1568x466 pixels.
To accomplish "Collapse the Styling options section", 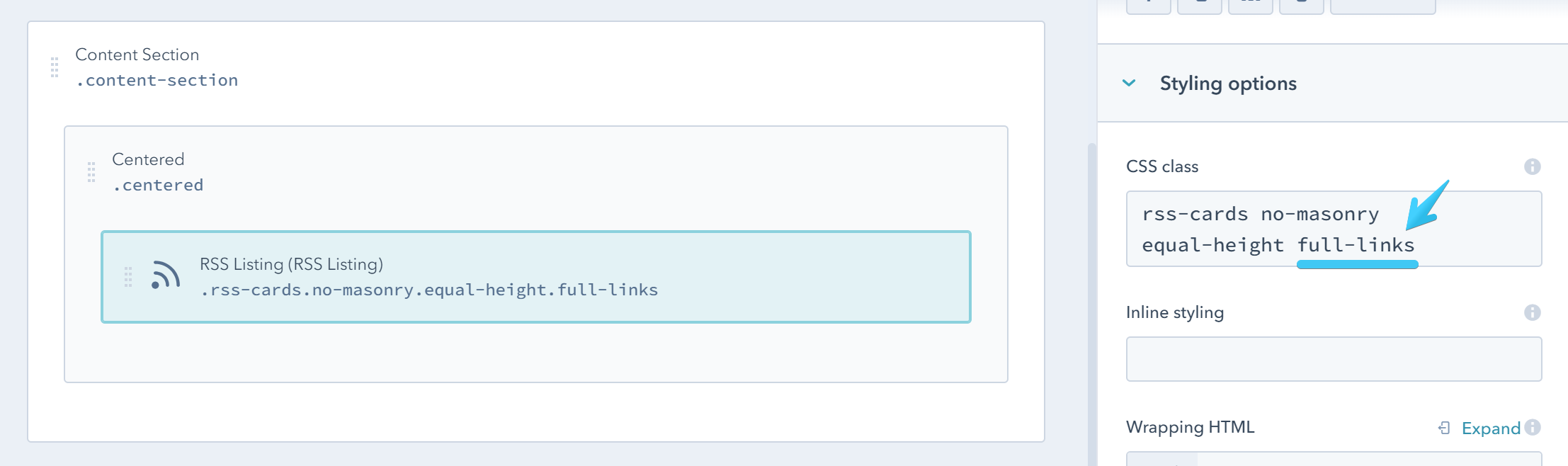I will [x=1129, y=83].
